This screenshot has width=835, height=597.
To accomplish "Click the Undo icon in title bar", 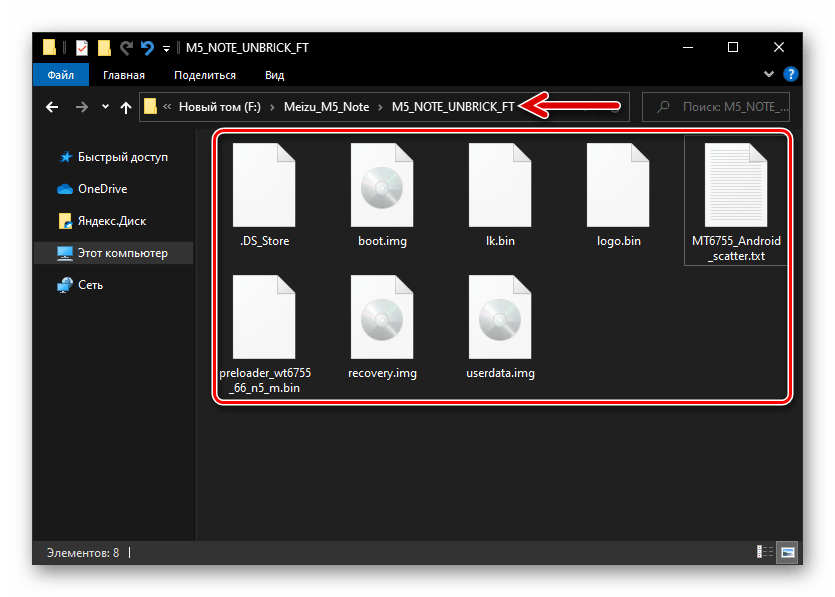I will 147,48.
